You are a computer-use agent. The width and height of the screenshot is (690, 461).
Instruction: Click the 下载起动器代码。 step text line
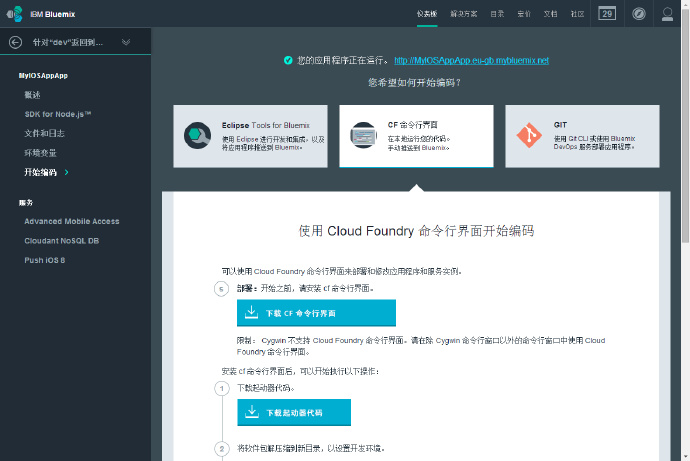266,388
